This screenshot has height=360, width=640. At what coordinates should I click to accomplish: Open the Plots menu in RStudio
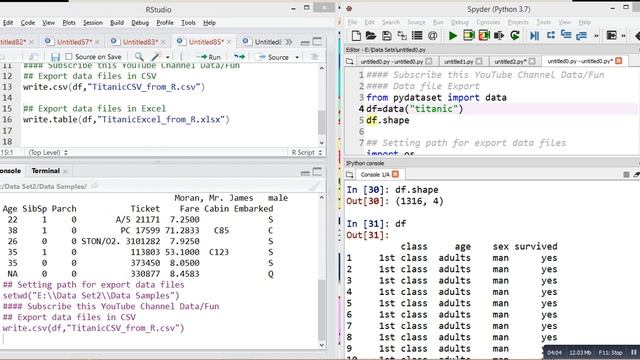(x=69, y=23)
